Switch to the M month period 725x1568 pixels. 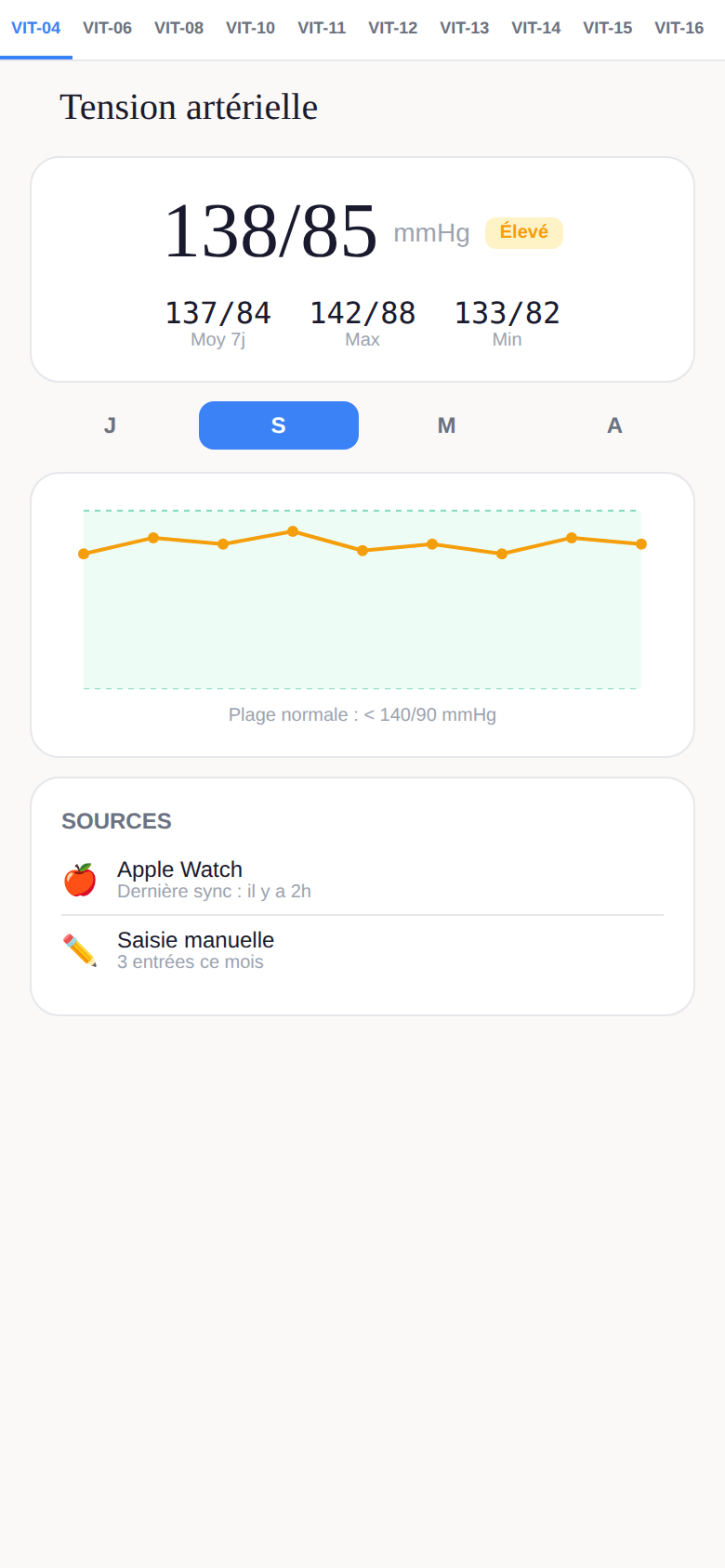pos(447,425)
